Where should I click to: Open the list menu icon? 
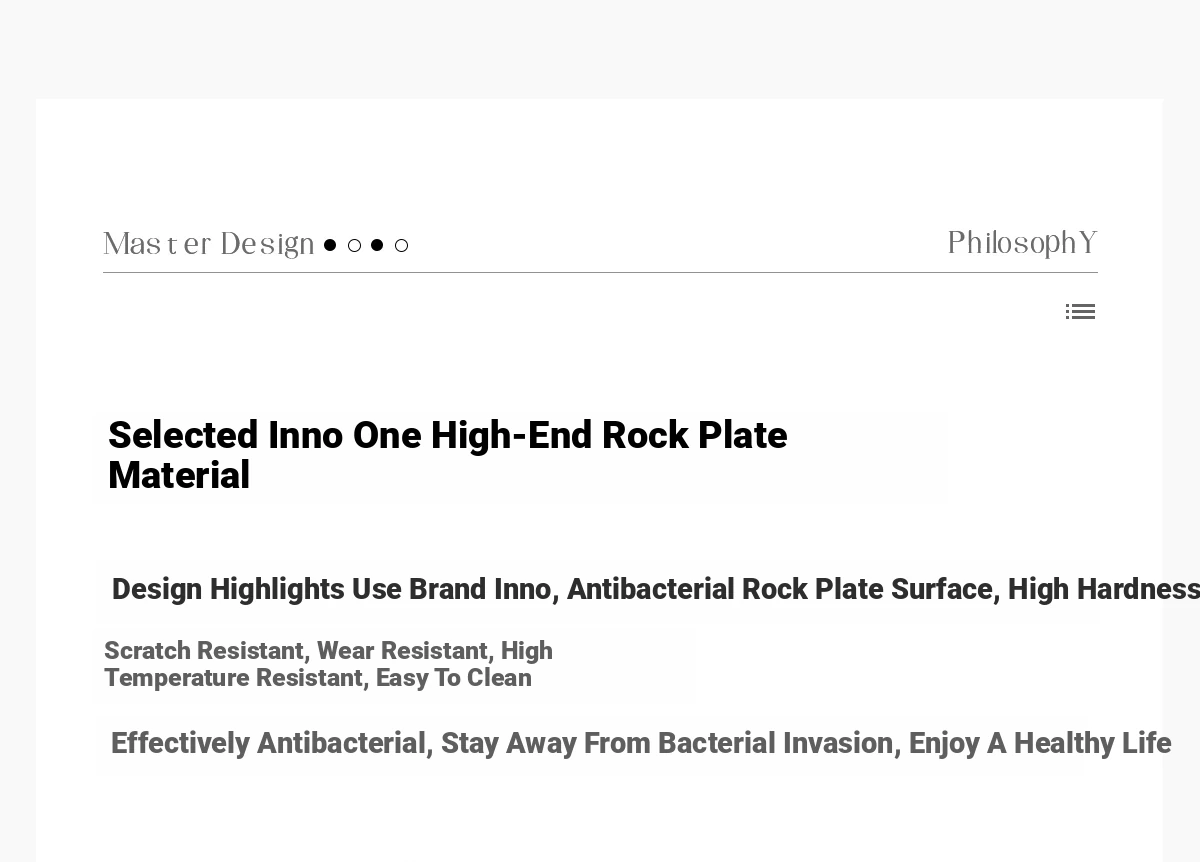pyautogui.click(x=1080, y=312)
